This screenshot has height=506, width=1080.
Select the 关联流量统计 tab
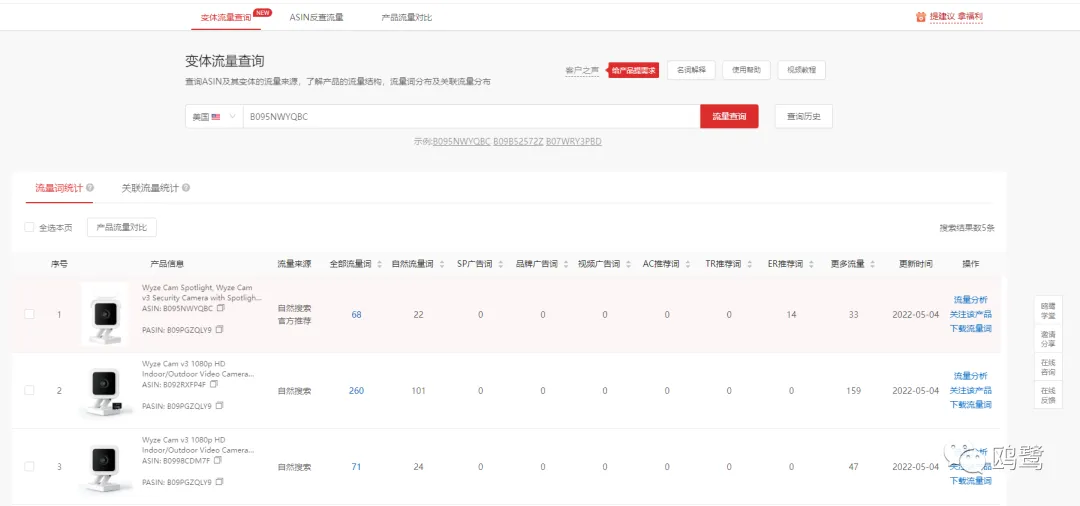[150, 187]
